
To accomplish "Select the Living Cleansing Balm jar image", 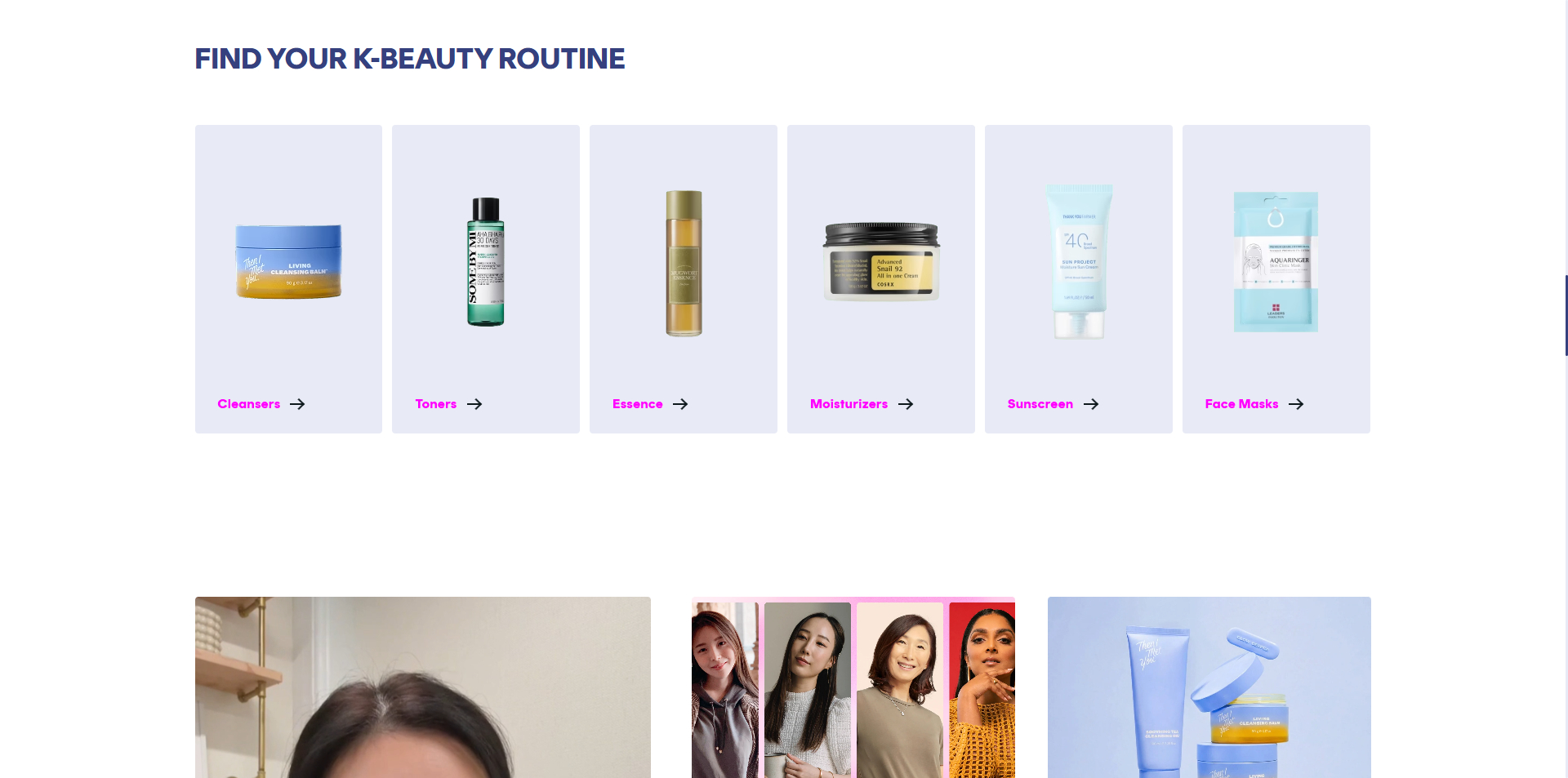I will (x=288, y=261).
